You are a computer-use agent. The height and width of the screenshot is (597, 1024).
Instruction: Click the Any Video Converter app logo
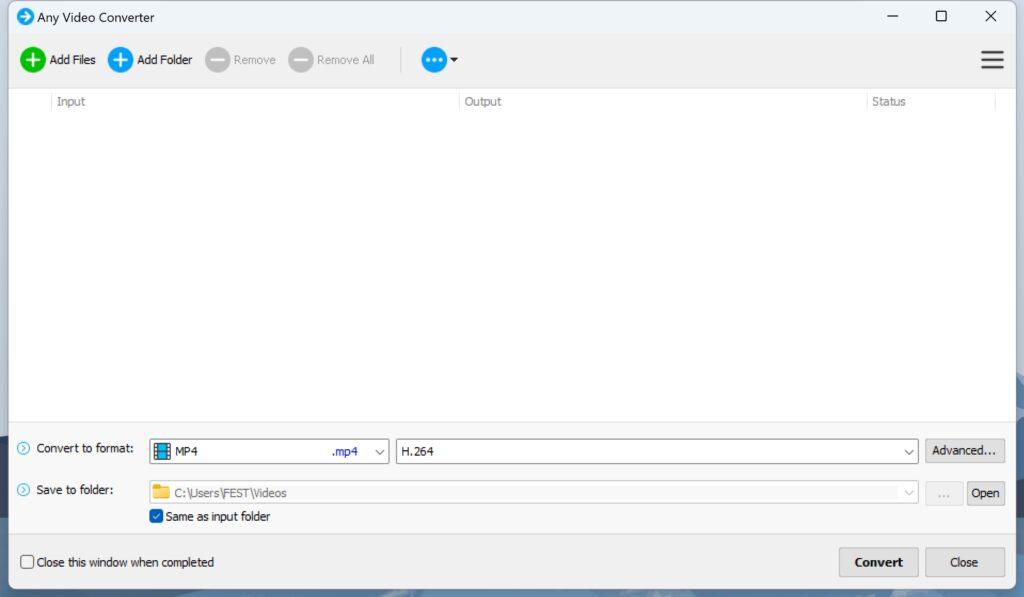(25, 16)
